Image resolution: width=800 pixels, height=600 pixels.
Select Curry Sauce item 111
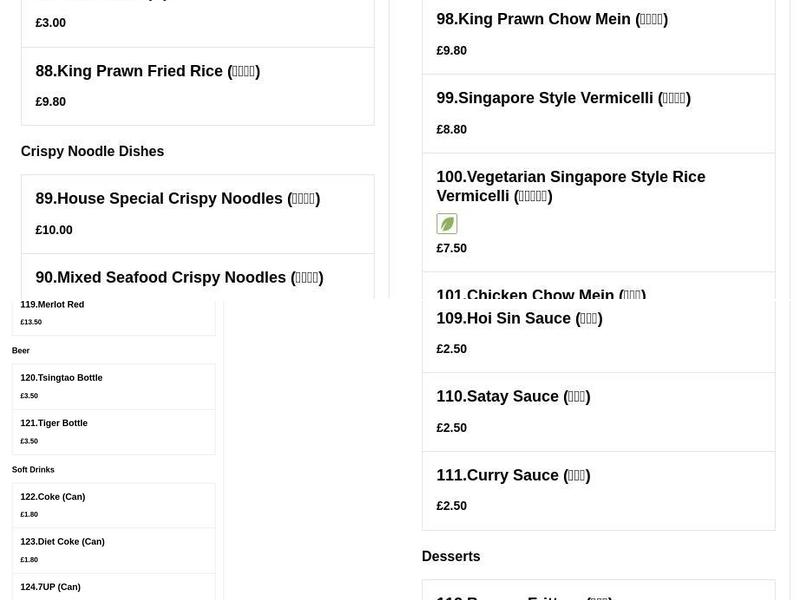click(x=512, y=475)
